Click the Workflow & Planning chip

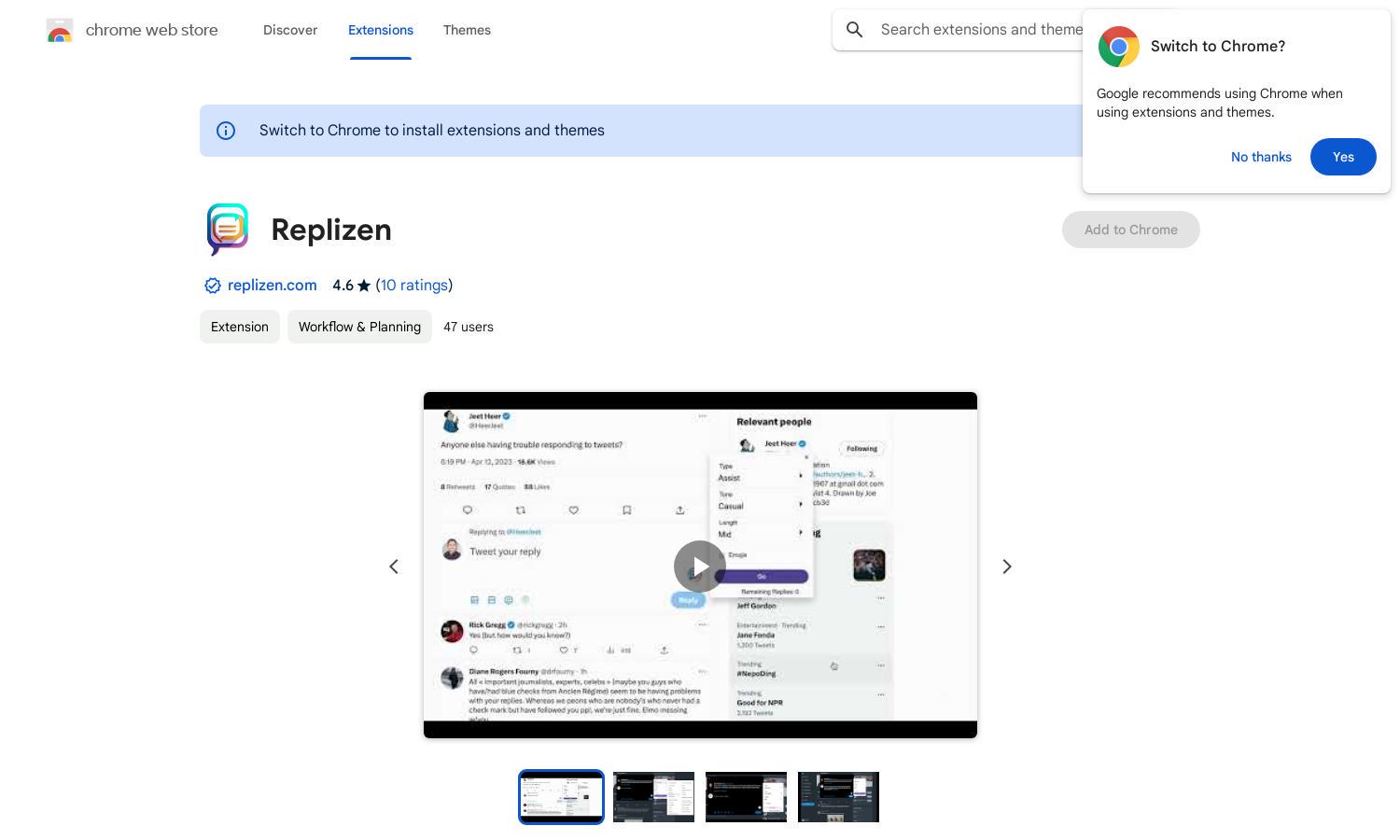tap(359, 327)
